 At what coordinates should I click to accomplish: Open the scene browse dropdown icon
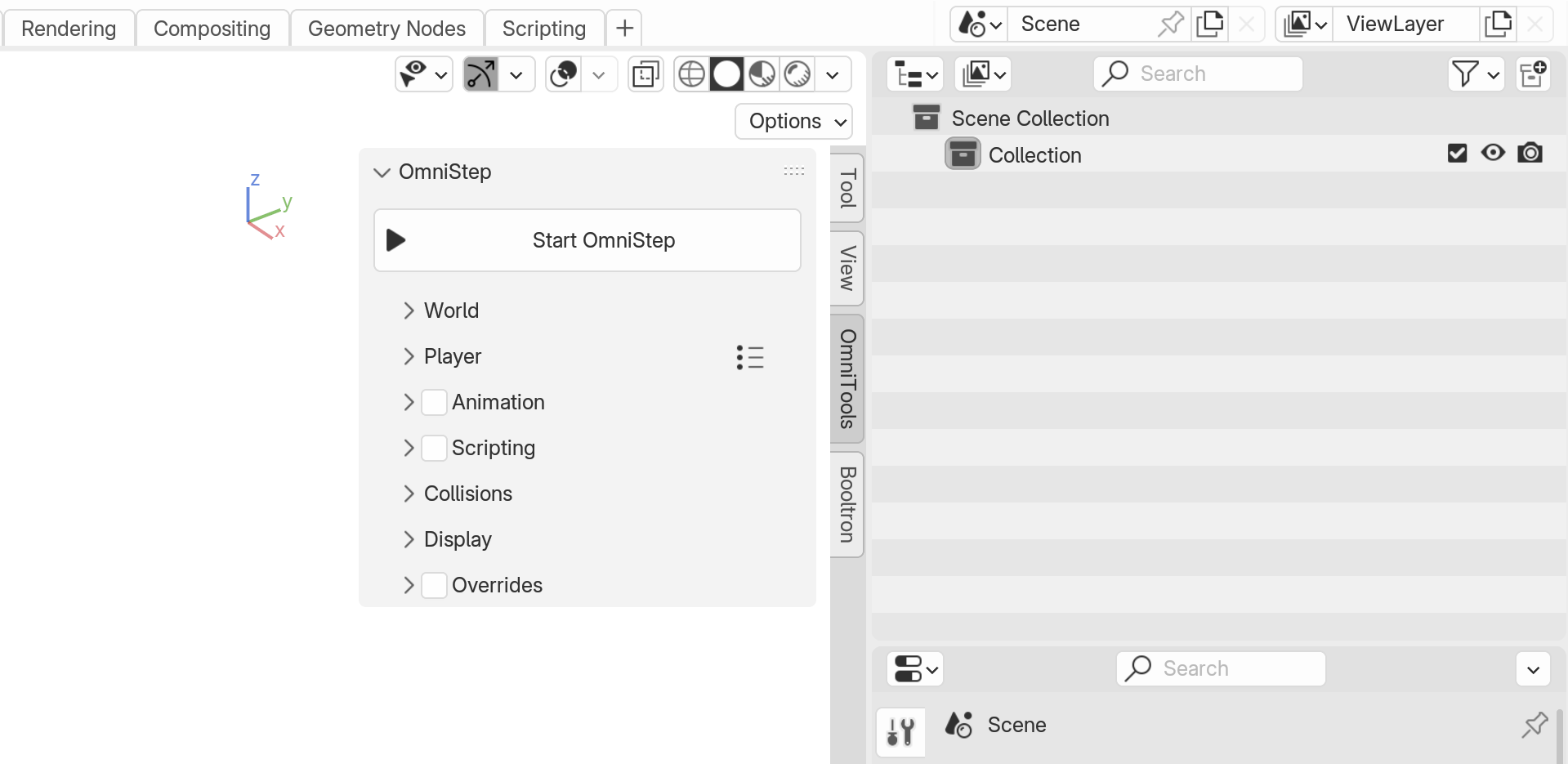pos(979,24)
